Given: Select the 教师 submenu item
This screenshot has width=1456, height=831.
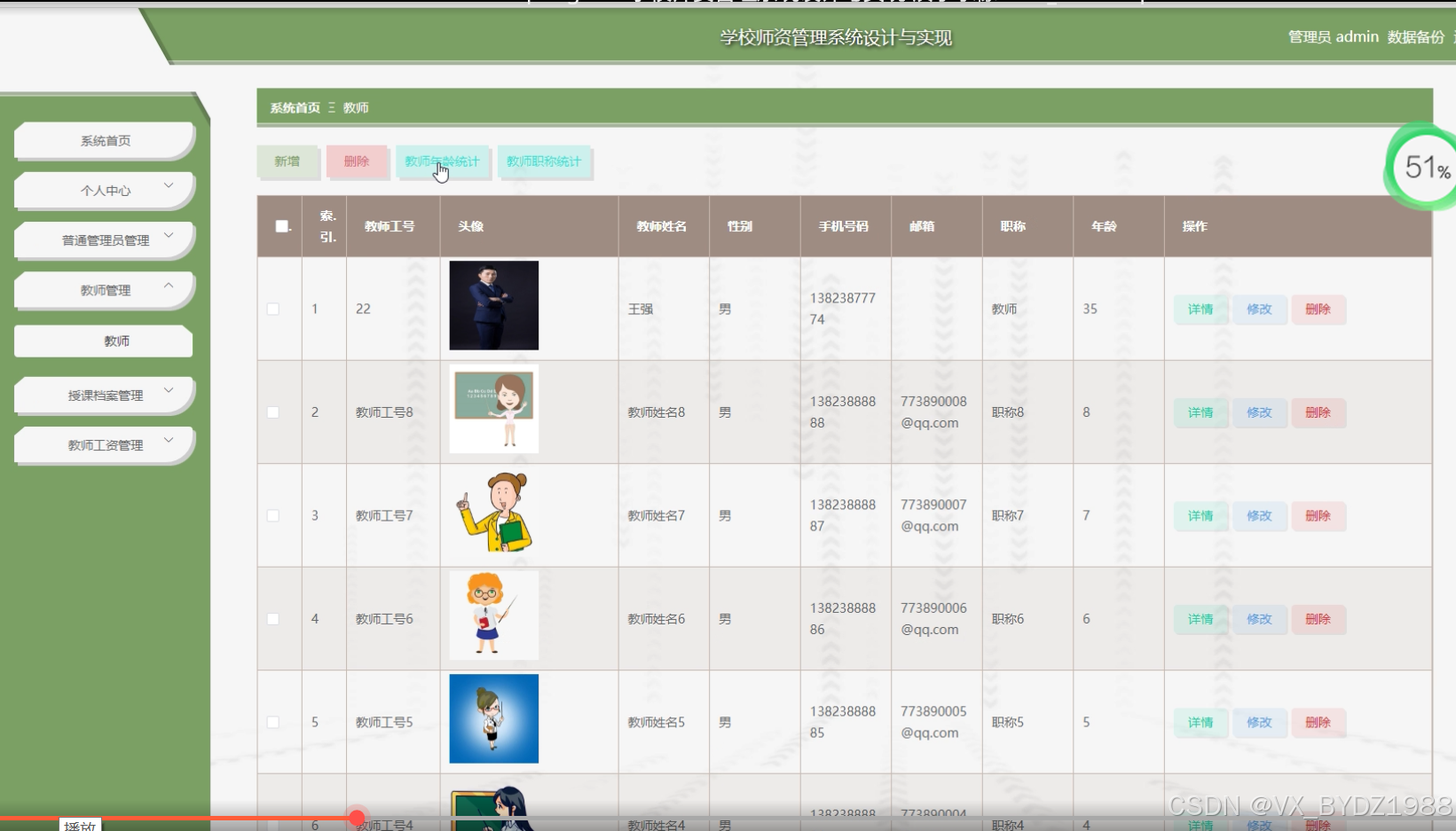Looking at the screenshot, I should [104, 341].
